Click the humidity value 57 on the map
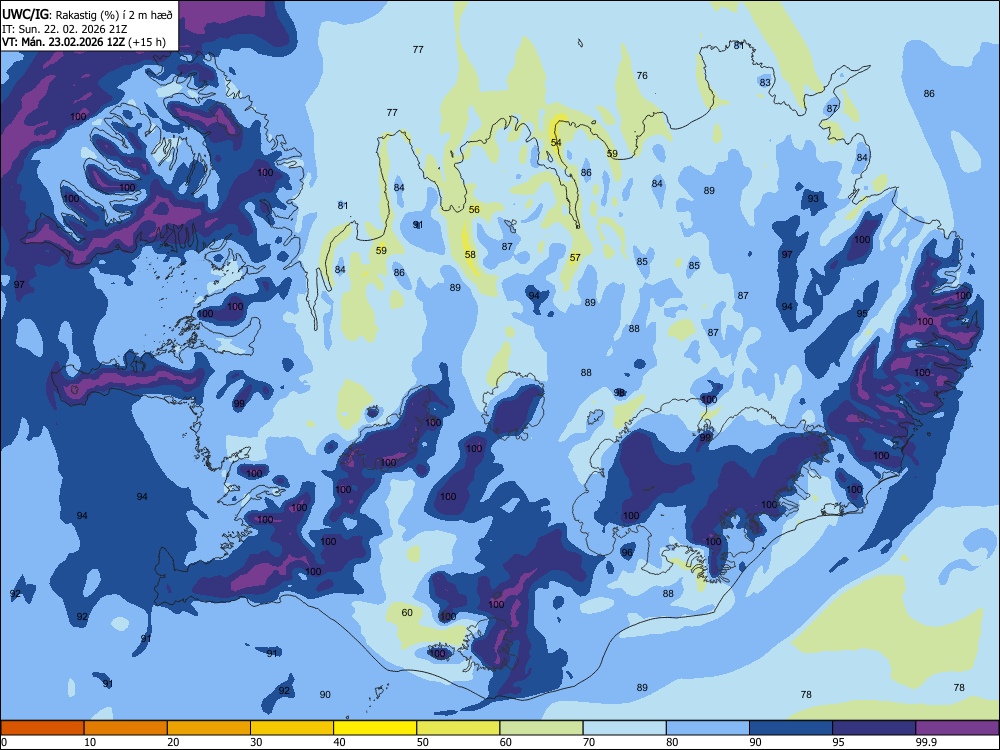Screen dimensions: 1000x750 pyautogui.click(x=575, y=257)
